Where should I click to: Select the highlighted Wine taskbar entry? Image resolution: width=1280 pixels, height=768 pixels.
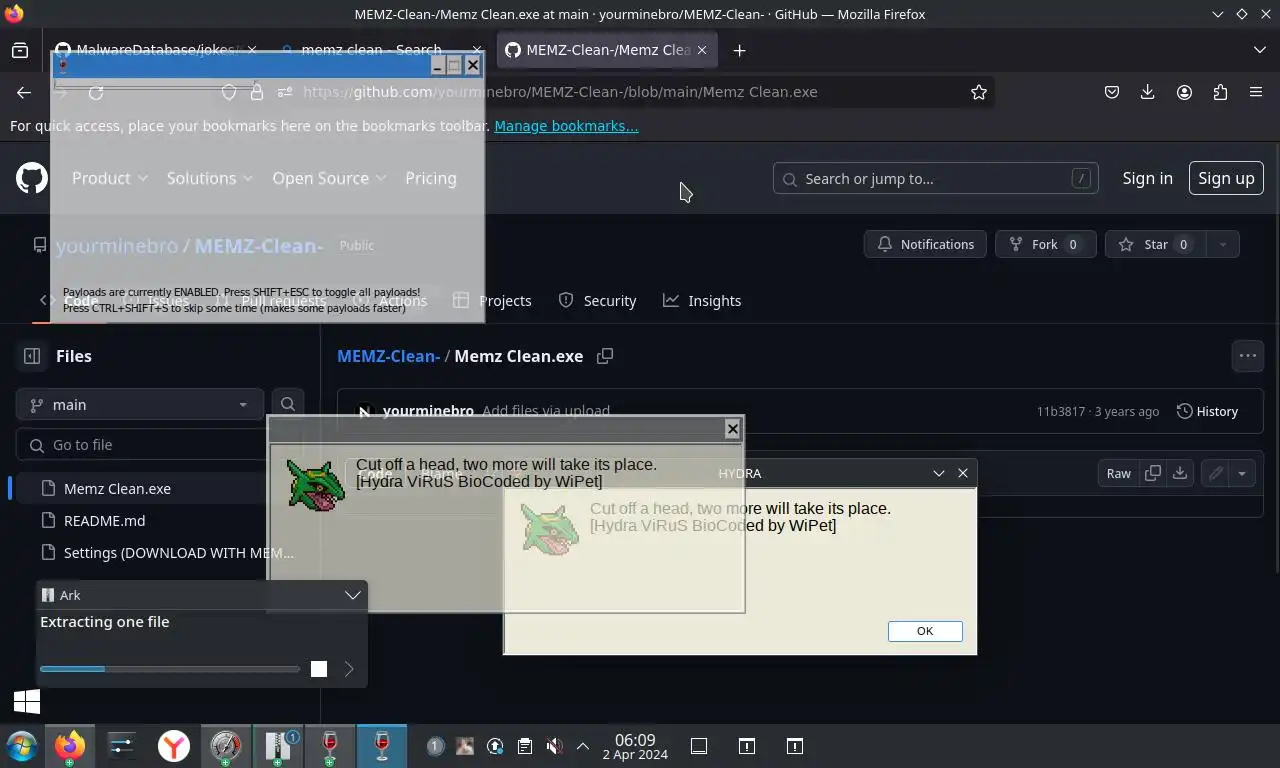(x=382, y=746)
